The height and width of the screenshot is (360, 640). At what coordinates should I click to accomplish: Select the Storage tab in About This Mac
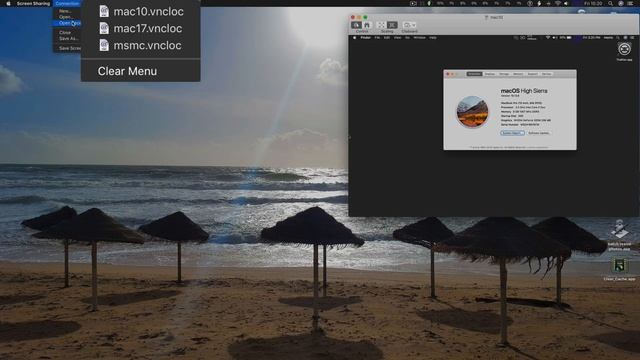pos(504,74)
